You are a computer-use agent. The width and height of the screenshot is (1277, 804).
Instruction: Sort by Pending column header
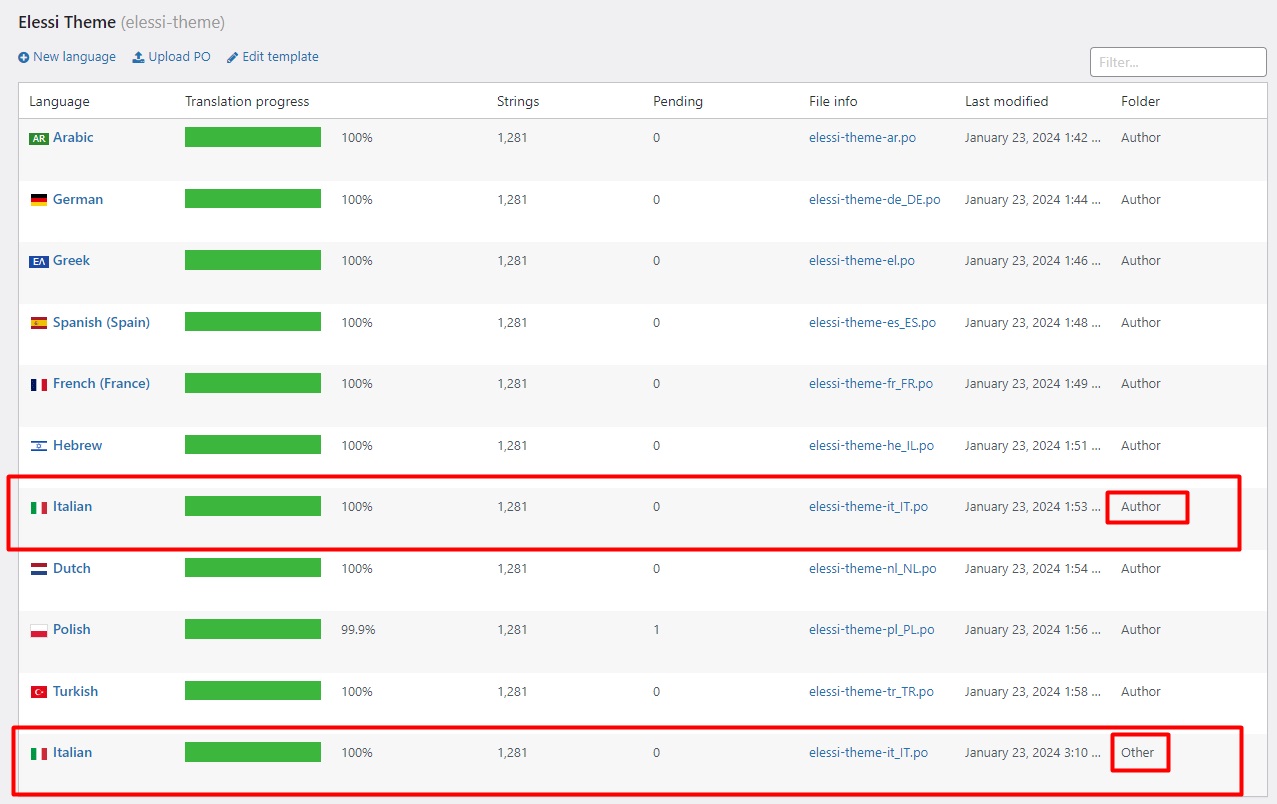(x=677, y=101)
